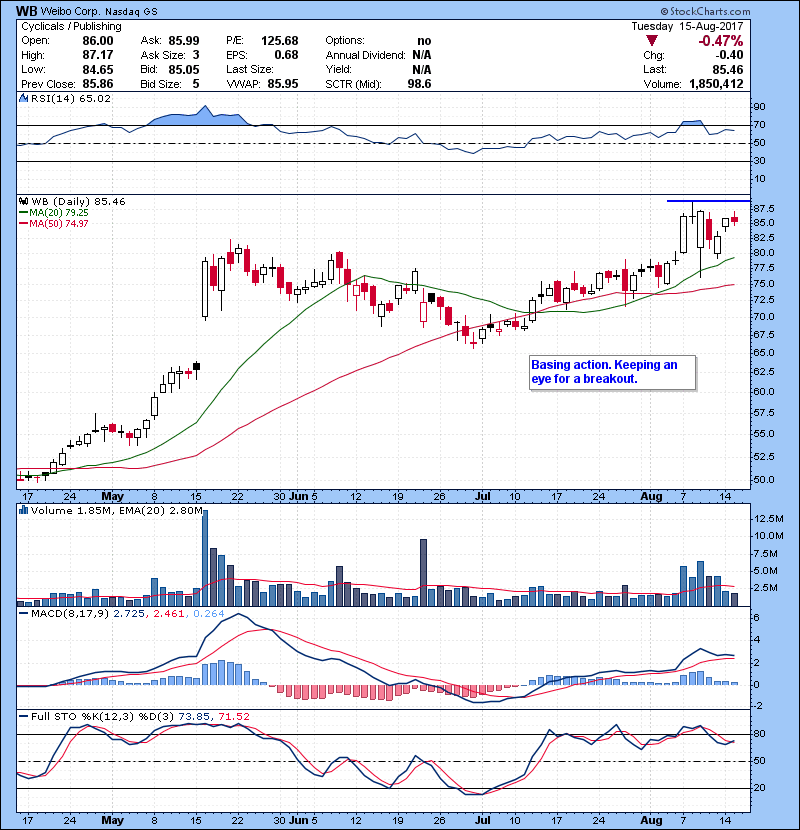This screenshot has width=800, height=830.
Task: Click the date 'Tuesday 15-Aug-2017'
Action: [687, 26]
